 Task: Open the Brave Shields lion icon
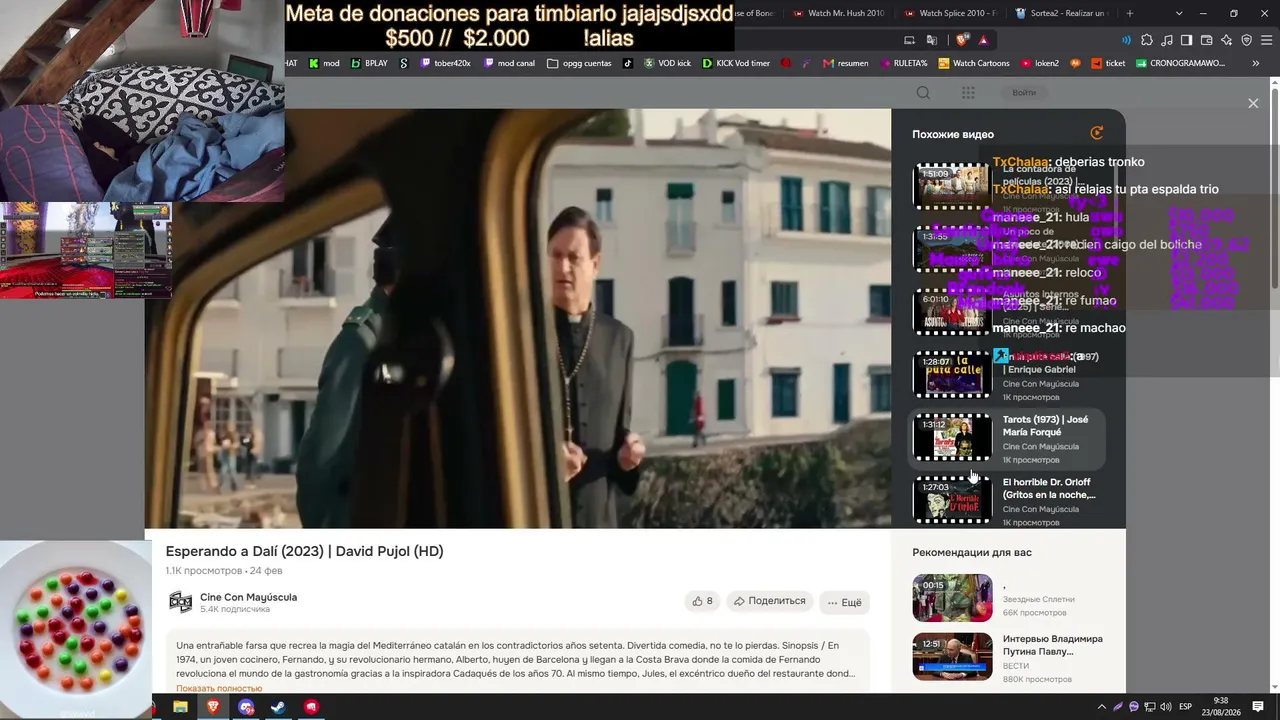962,40
